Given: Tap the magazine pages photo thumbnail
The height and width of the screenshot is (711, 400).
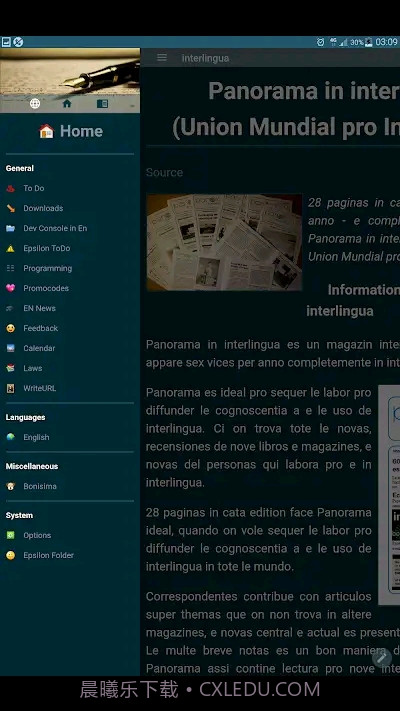Looking at the screenshot, I should [x=224, y=243].
